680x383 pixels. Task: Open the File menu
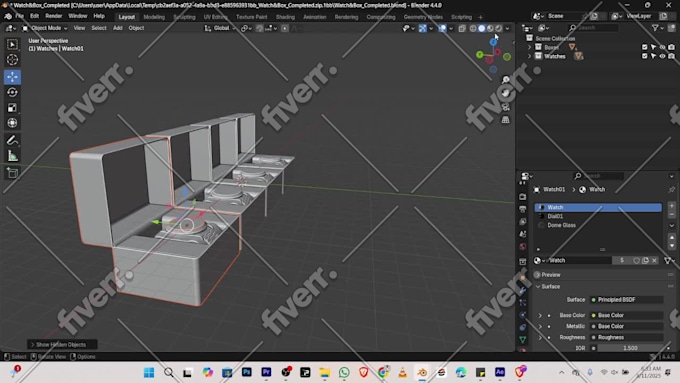20,16
